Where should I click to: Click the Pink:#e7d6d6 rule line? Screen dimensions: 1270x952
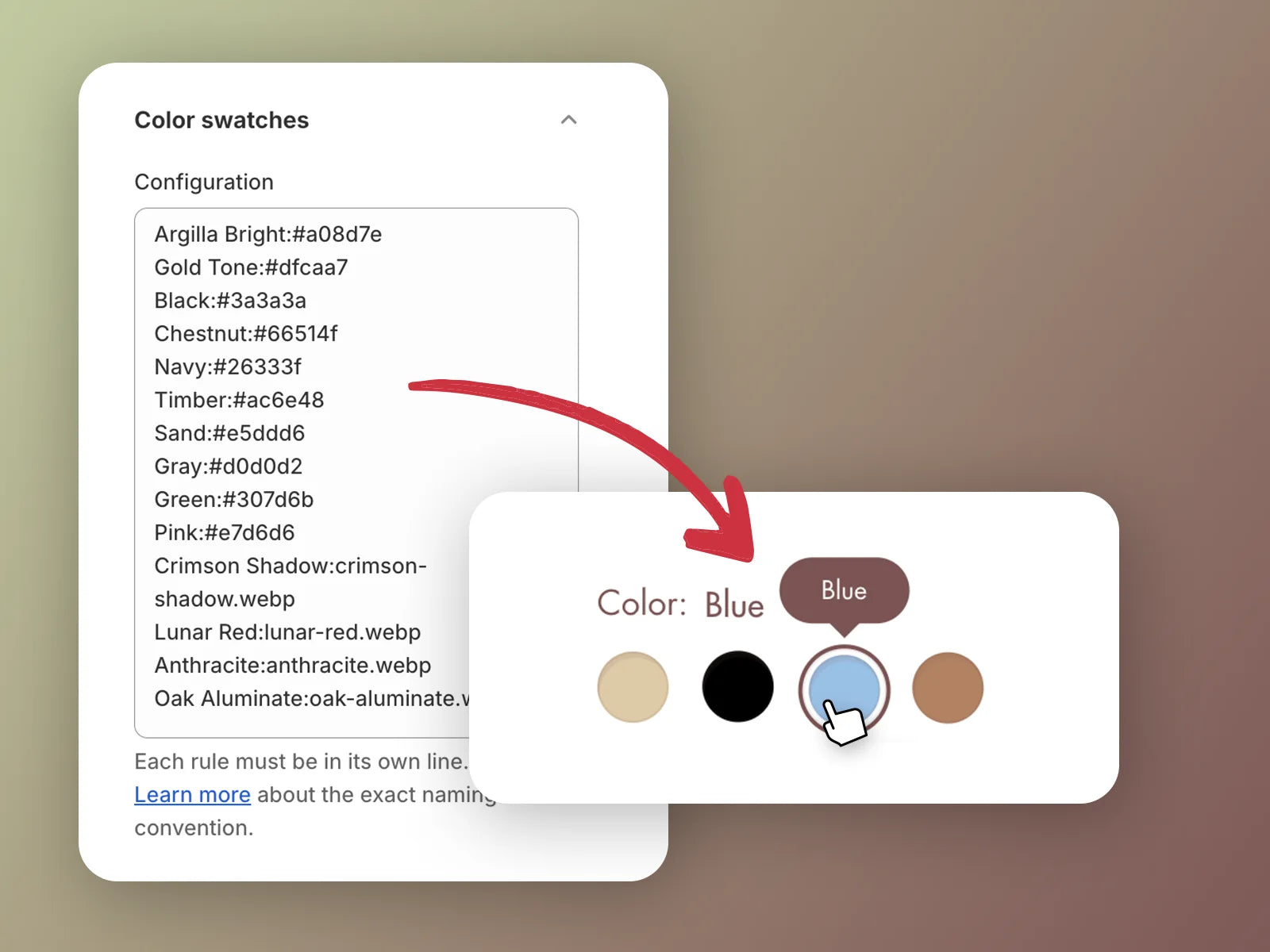(225, 532)
